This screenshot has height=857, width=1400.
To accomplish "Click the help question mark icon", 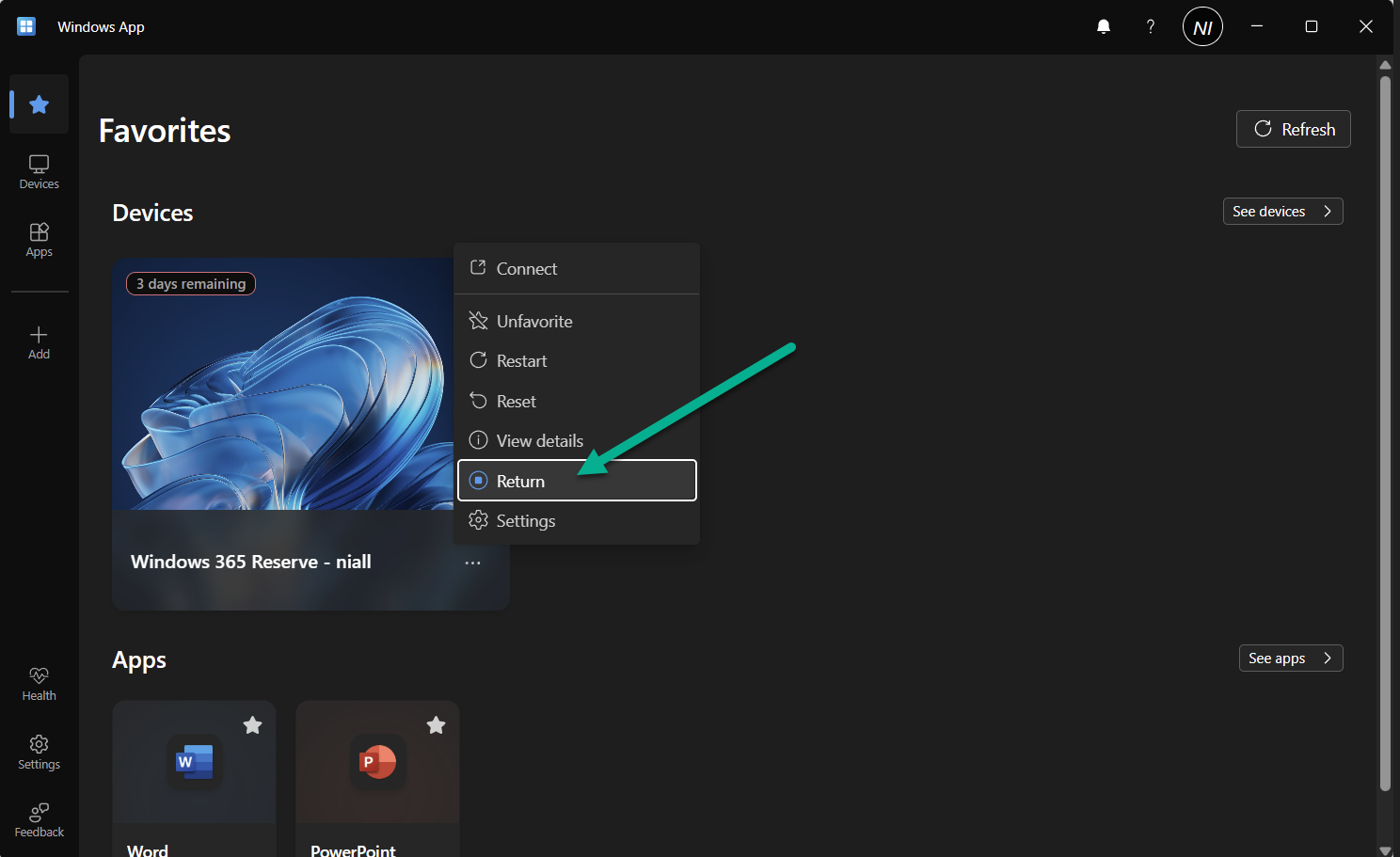I will click(x=1150, y=26).
